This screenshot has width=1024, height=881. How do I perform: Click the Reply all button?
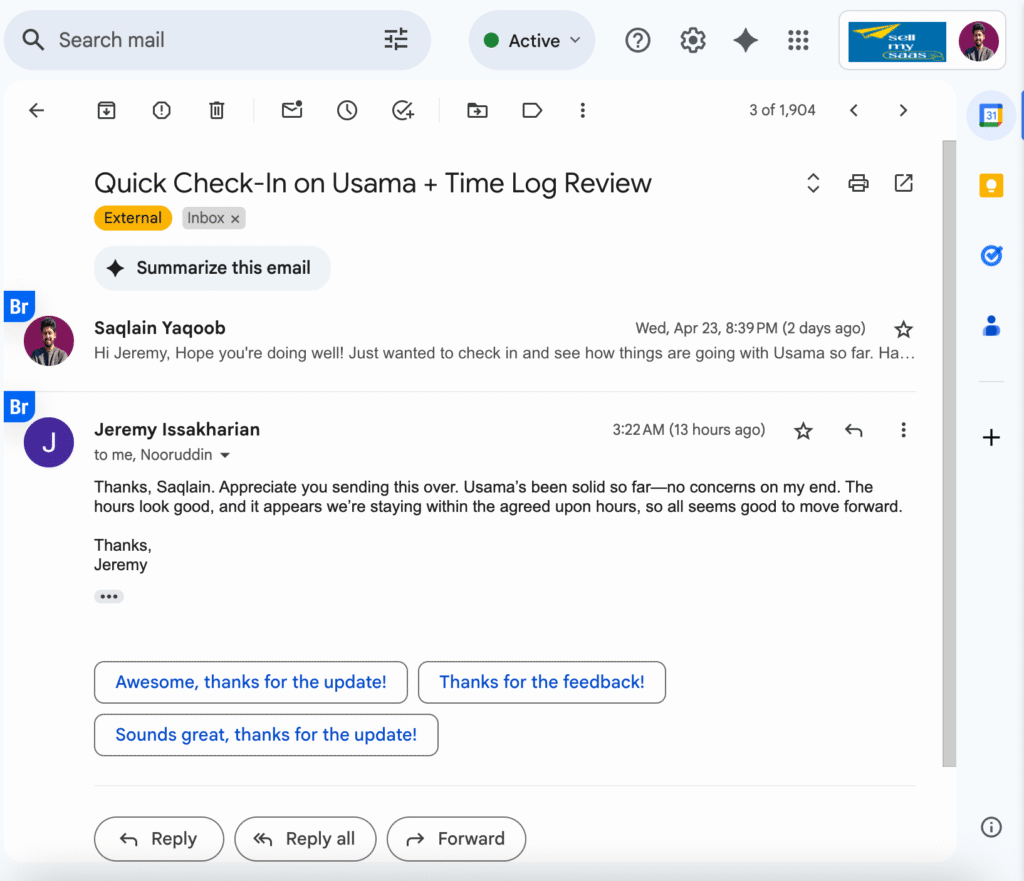coord(306,839)
